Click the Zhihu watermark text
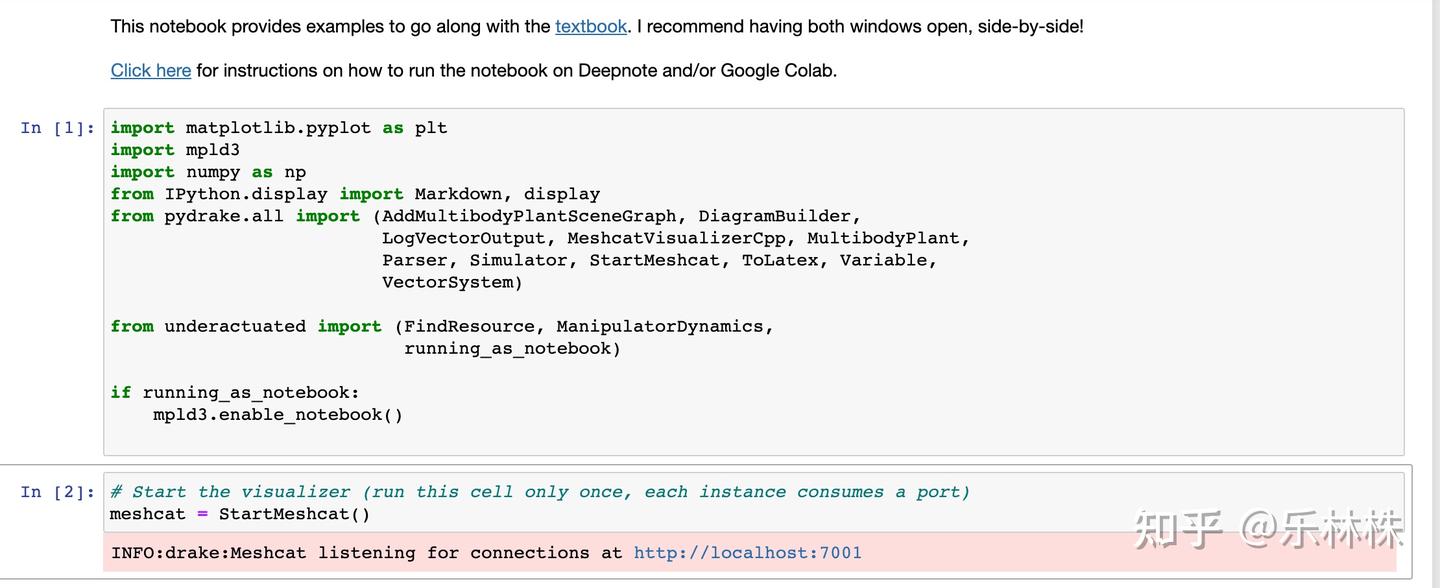The image size is (1440, 588). coord(1268,529)
